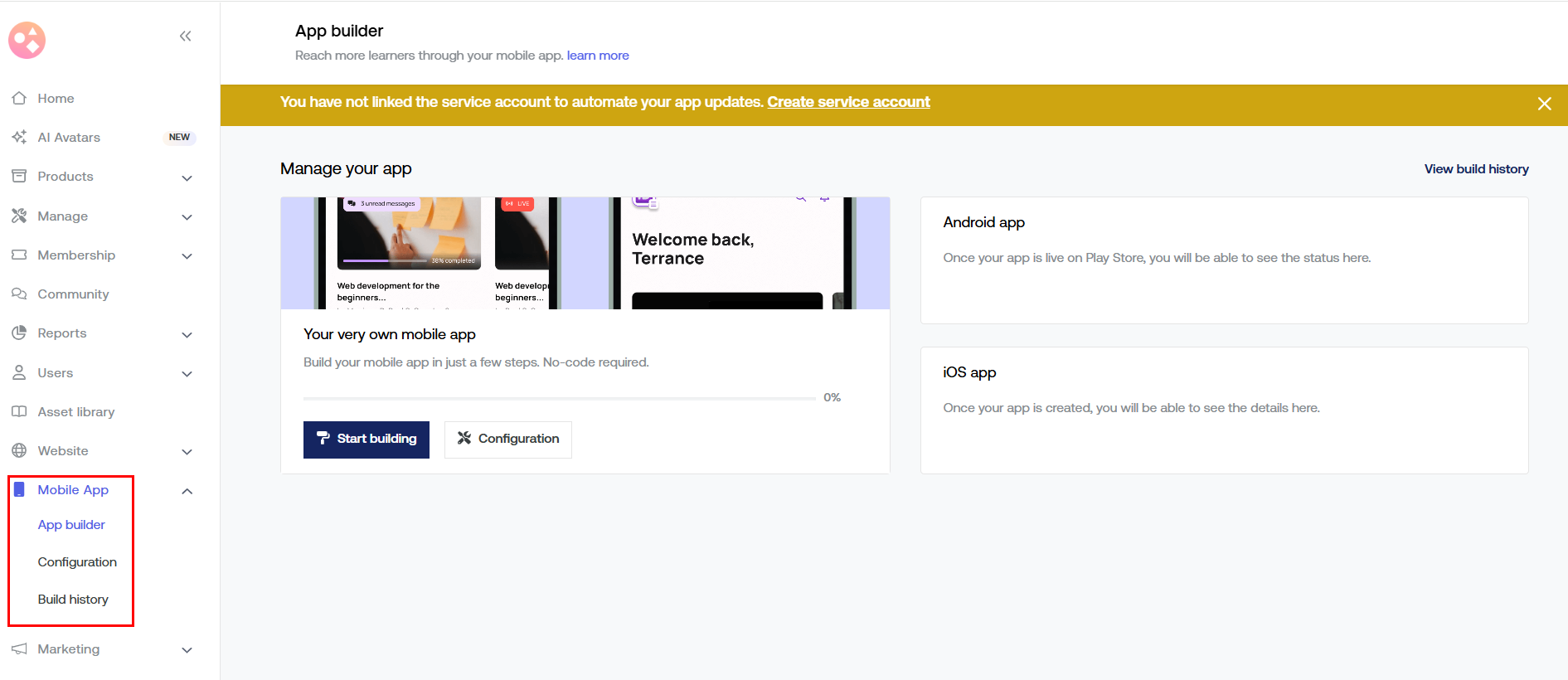The width and height of the screenshot is (1568, 680).
Task: Click the pink logo at top left
Action: point(27,40)
